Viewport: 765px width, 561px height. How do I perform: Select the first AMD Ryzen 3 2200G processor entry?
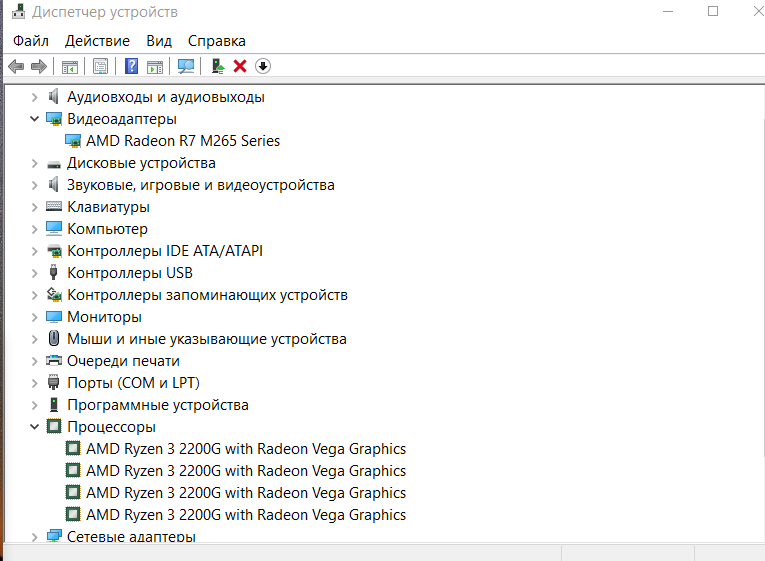coord(246,449)
